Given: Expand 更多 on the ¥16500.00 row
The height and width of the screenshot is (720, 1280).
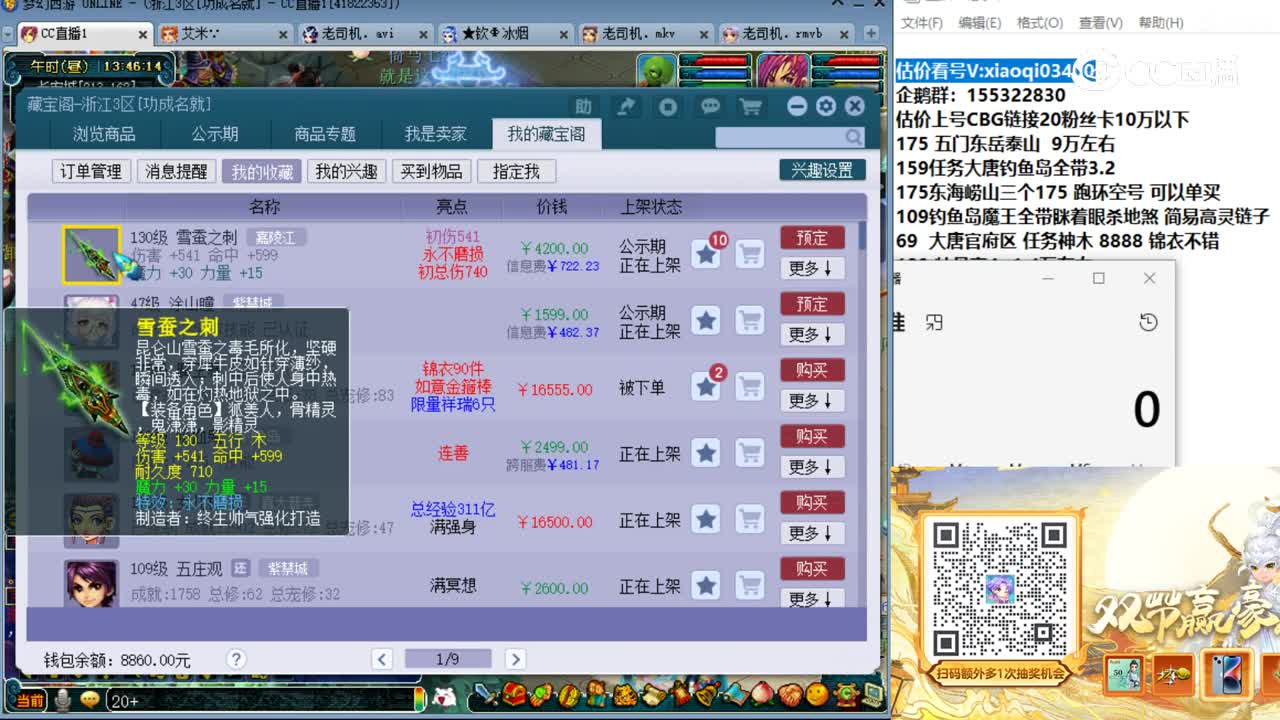Looking at the screenshot, I should coord(811,533).
